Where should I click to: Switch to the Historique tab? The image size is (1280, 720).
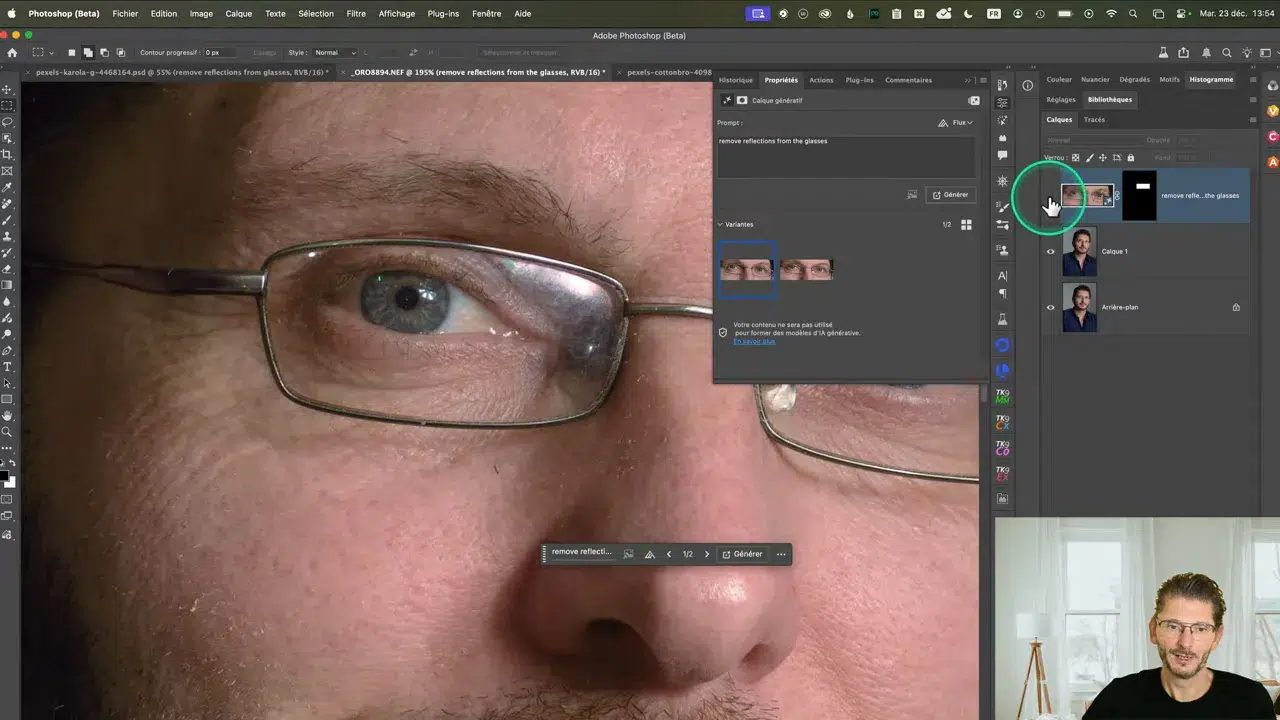[735, 80]
